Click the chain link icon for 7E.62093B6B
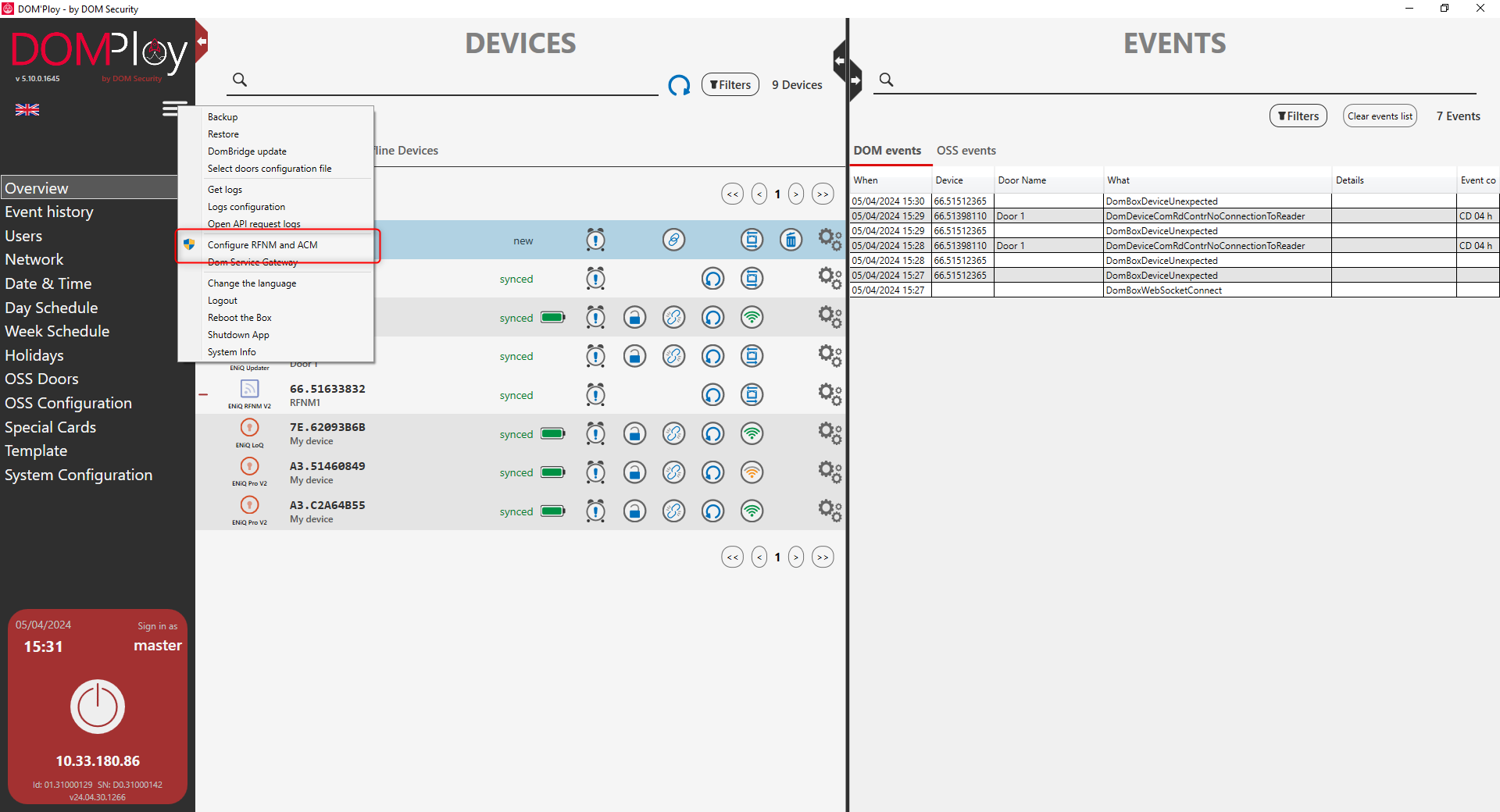This screenshot has height=812, width=1500. click(673, 433)
